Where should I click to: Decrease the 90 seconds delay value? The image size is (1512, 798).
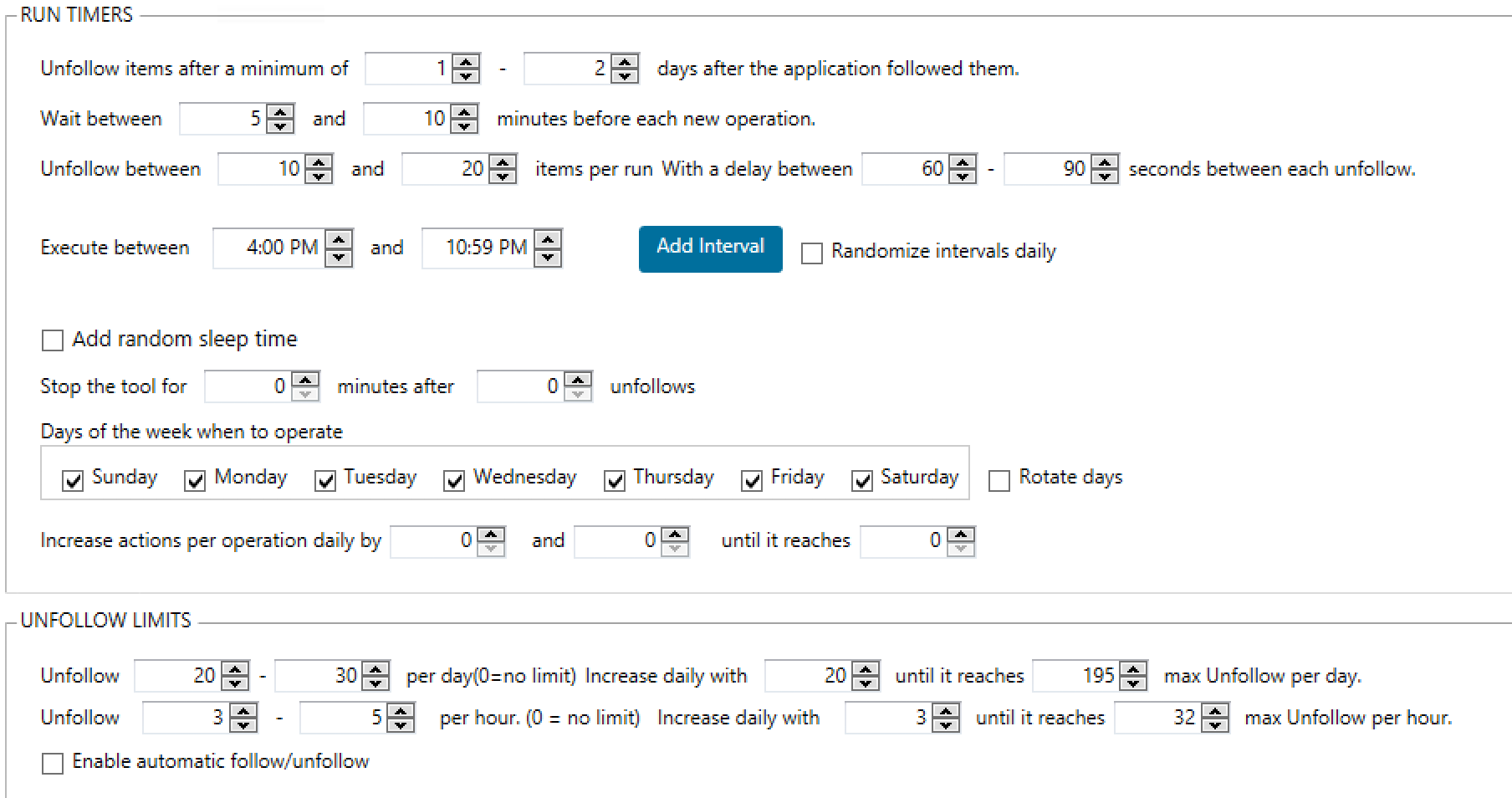pos(1105,176)
